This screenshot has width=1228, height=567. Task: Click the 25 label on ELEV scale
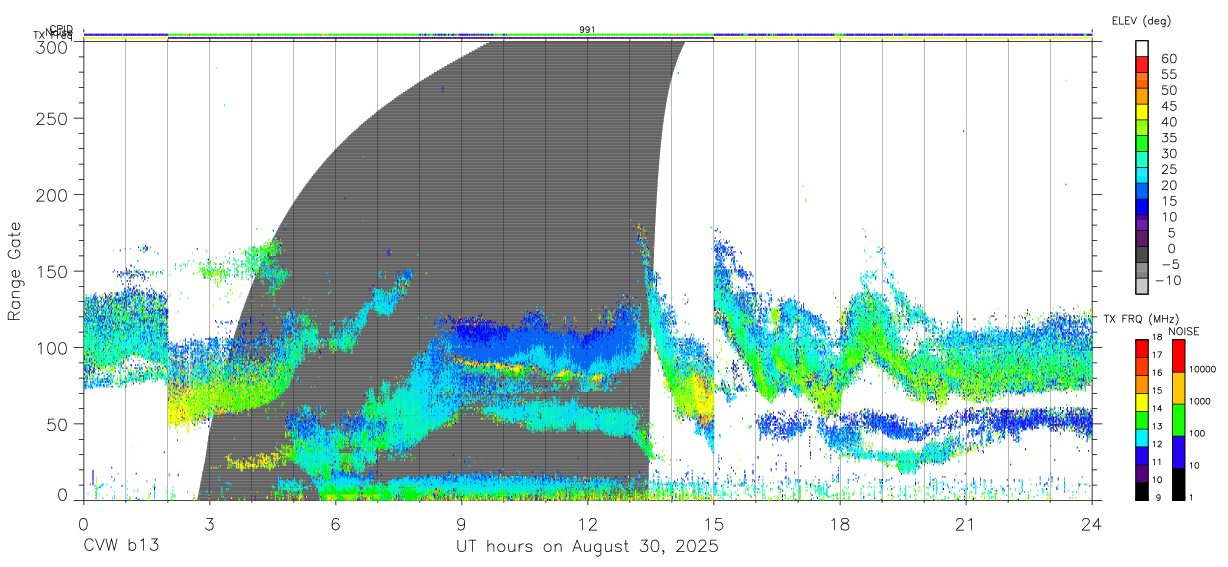(1168, 170)
